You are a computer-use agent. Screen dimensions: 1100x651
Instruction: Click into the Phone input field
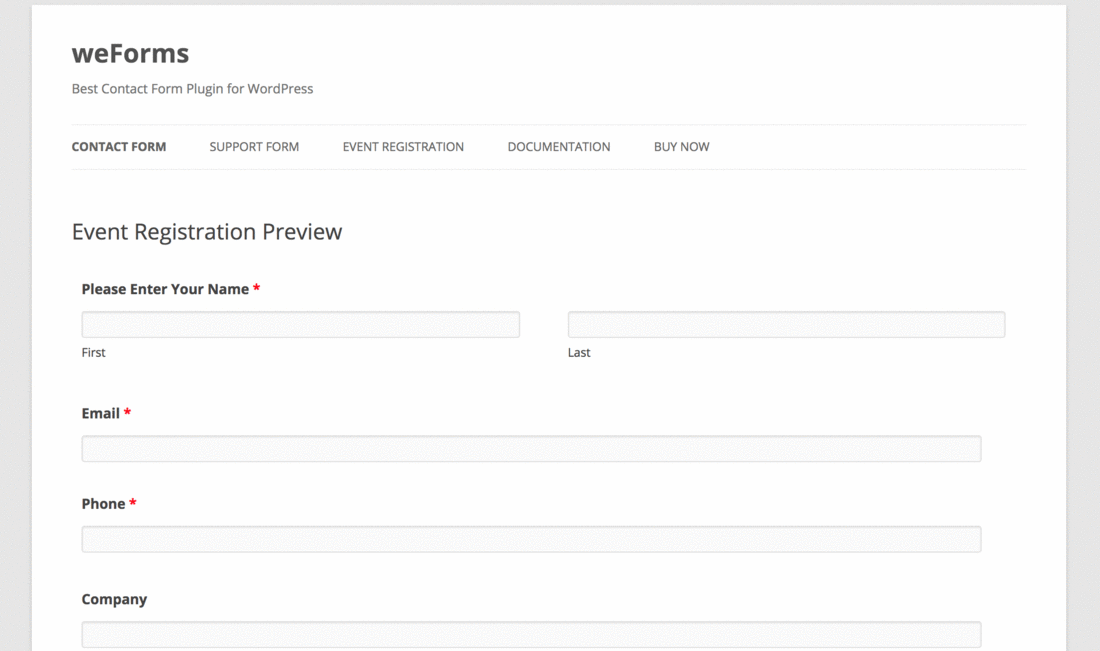[x=531, y=539]
